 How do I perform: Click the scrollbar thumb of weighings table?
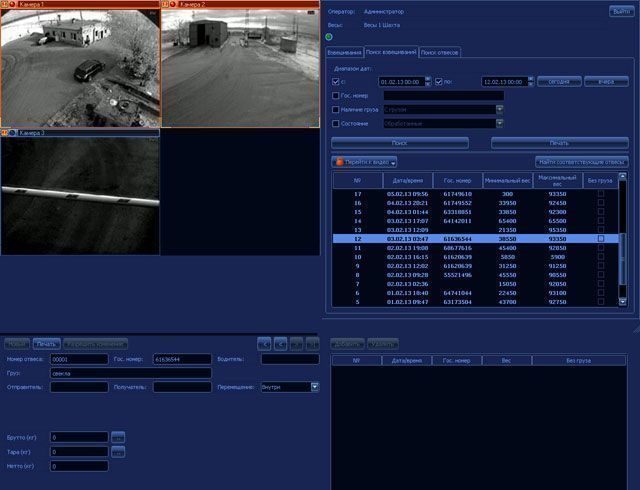coord(622,259)
